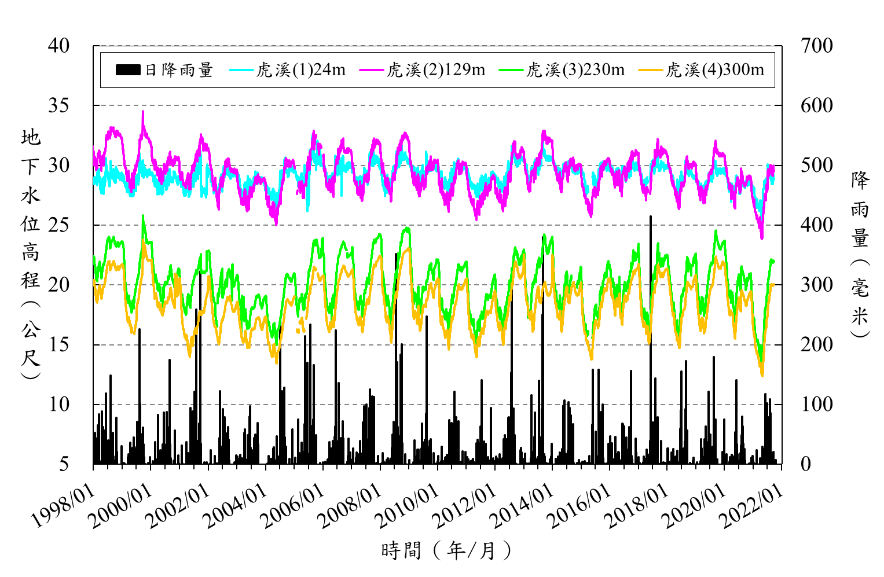Click the 虎溪(2)129m legend label
The width and height of the screenshot is (884, 577).
(436, 70)
